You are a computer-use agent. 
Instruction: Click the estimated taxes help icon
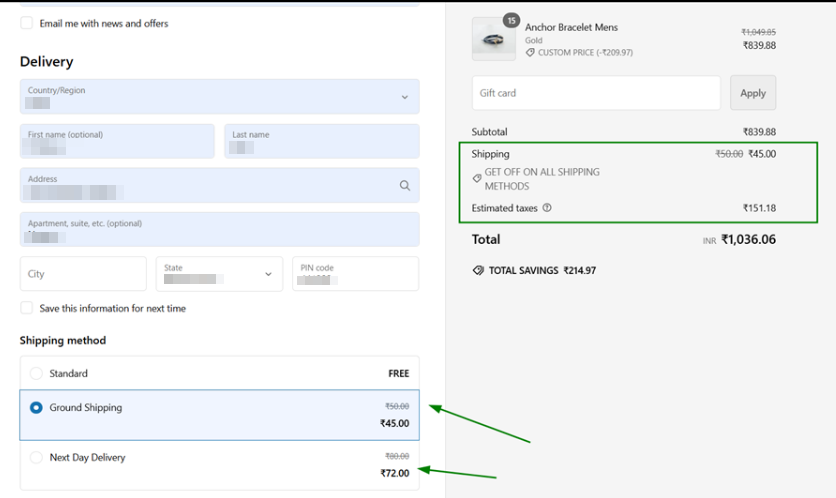click(x=547, y=208)
